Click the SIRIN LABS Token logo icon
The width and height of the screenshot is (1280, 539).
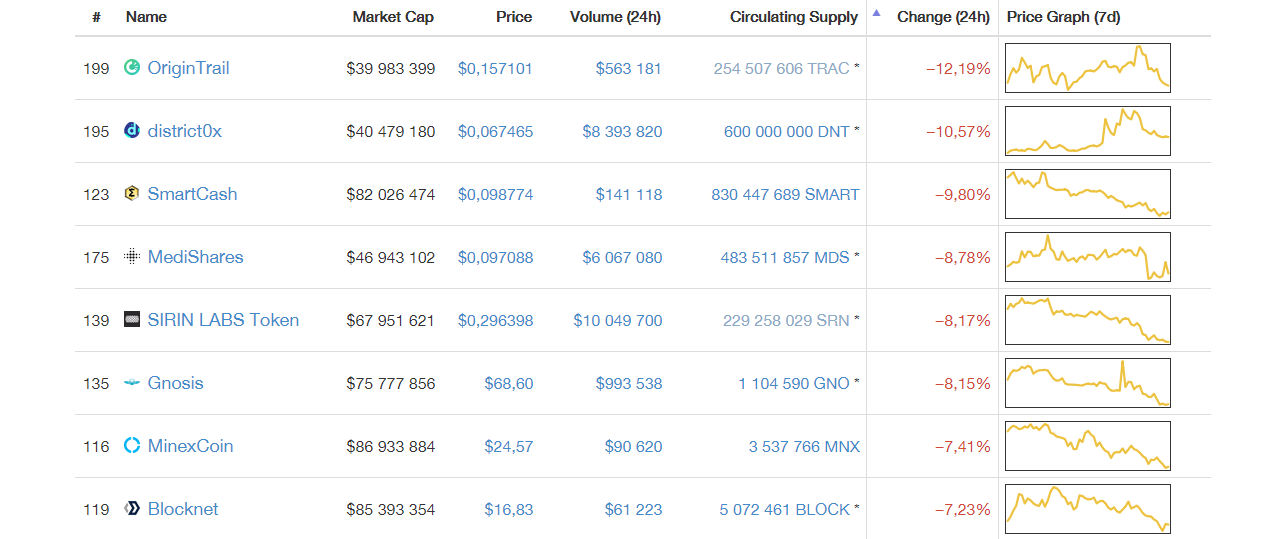point(131,320)
